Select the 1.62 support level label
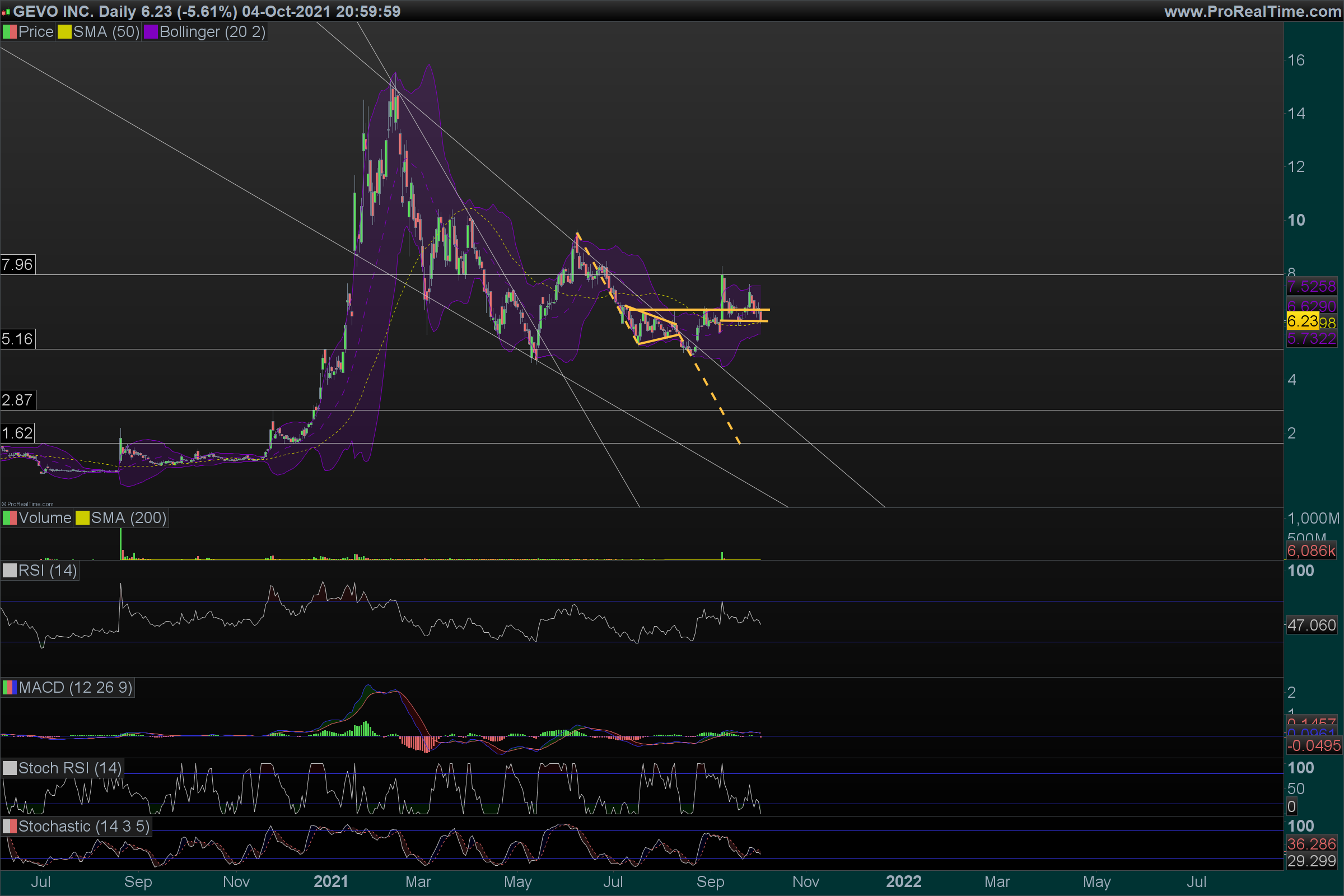1344x896 pixels. [17, 433]
